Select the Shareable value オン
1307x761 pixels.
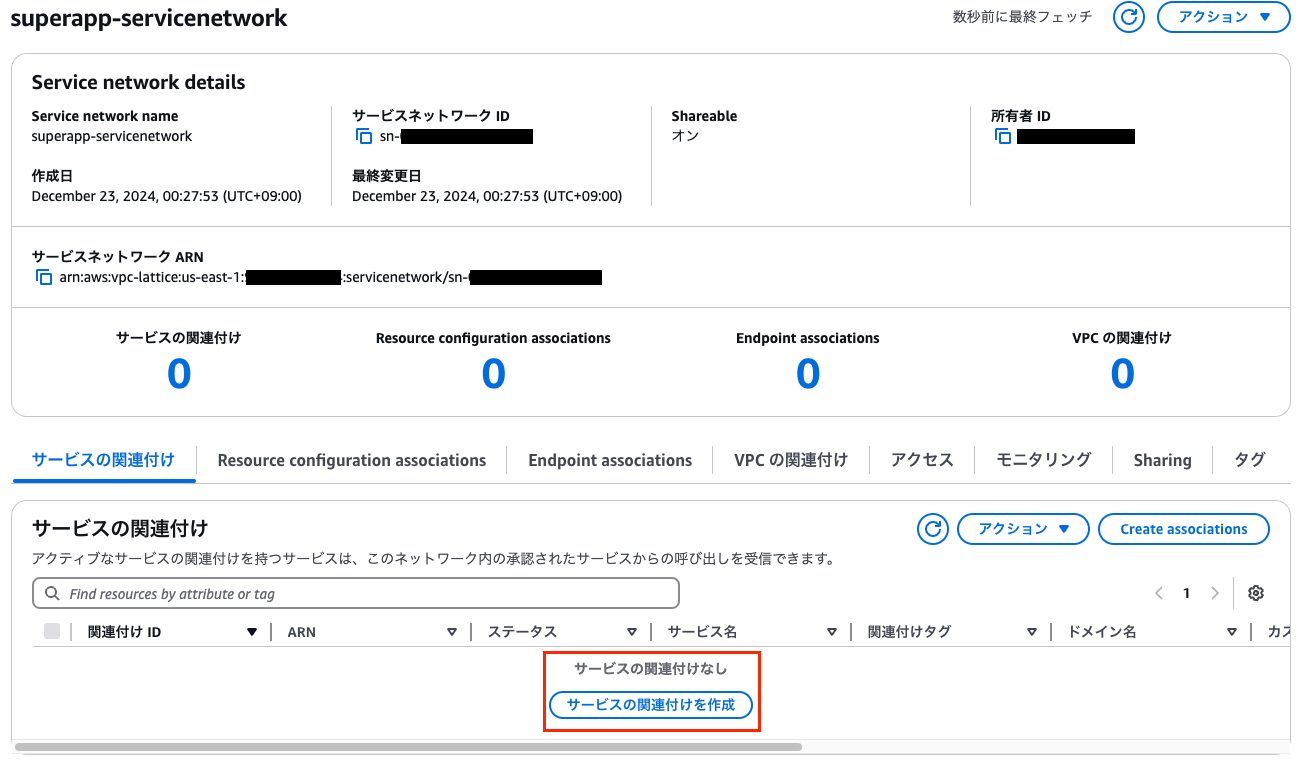coord(685,136)
